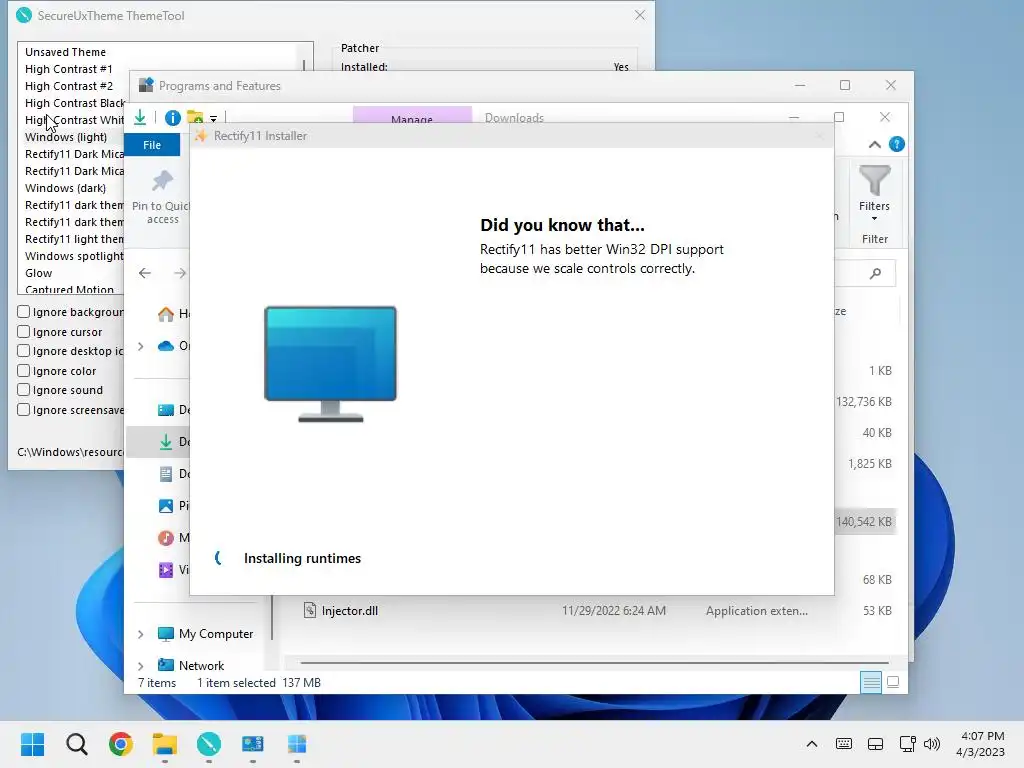The height and width of the screenshot is (768, 1024).
Task: Open touch keyboard tray icon
Action: 844,744
